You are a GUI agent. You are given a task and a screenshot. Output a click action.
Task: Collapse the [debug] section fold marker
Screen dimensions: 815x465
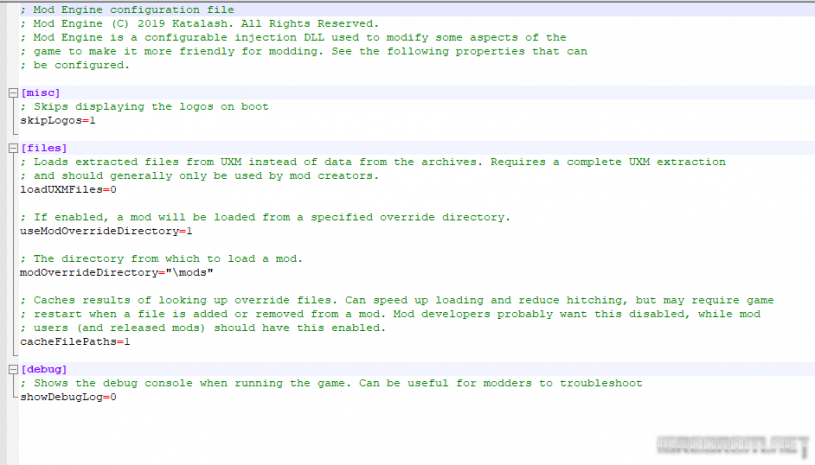click(11, 370)
